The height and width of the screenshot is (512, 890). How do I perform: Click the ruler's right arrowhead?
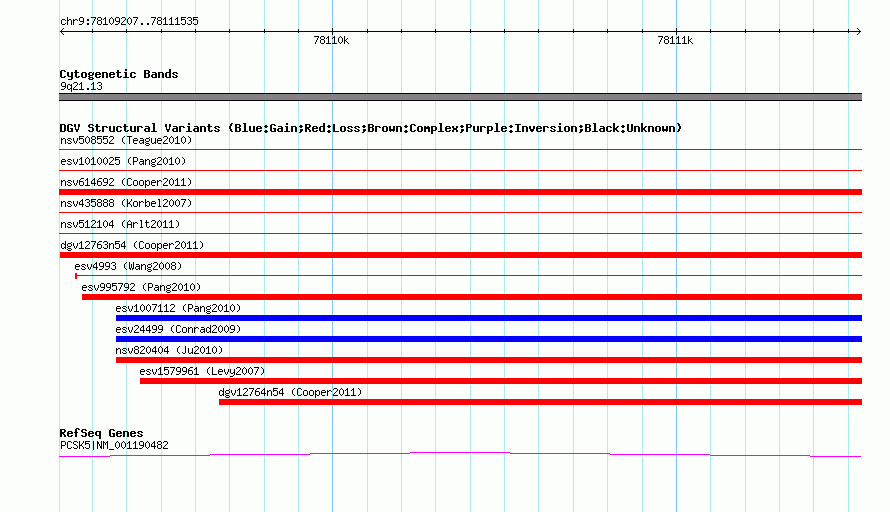858,32
